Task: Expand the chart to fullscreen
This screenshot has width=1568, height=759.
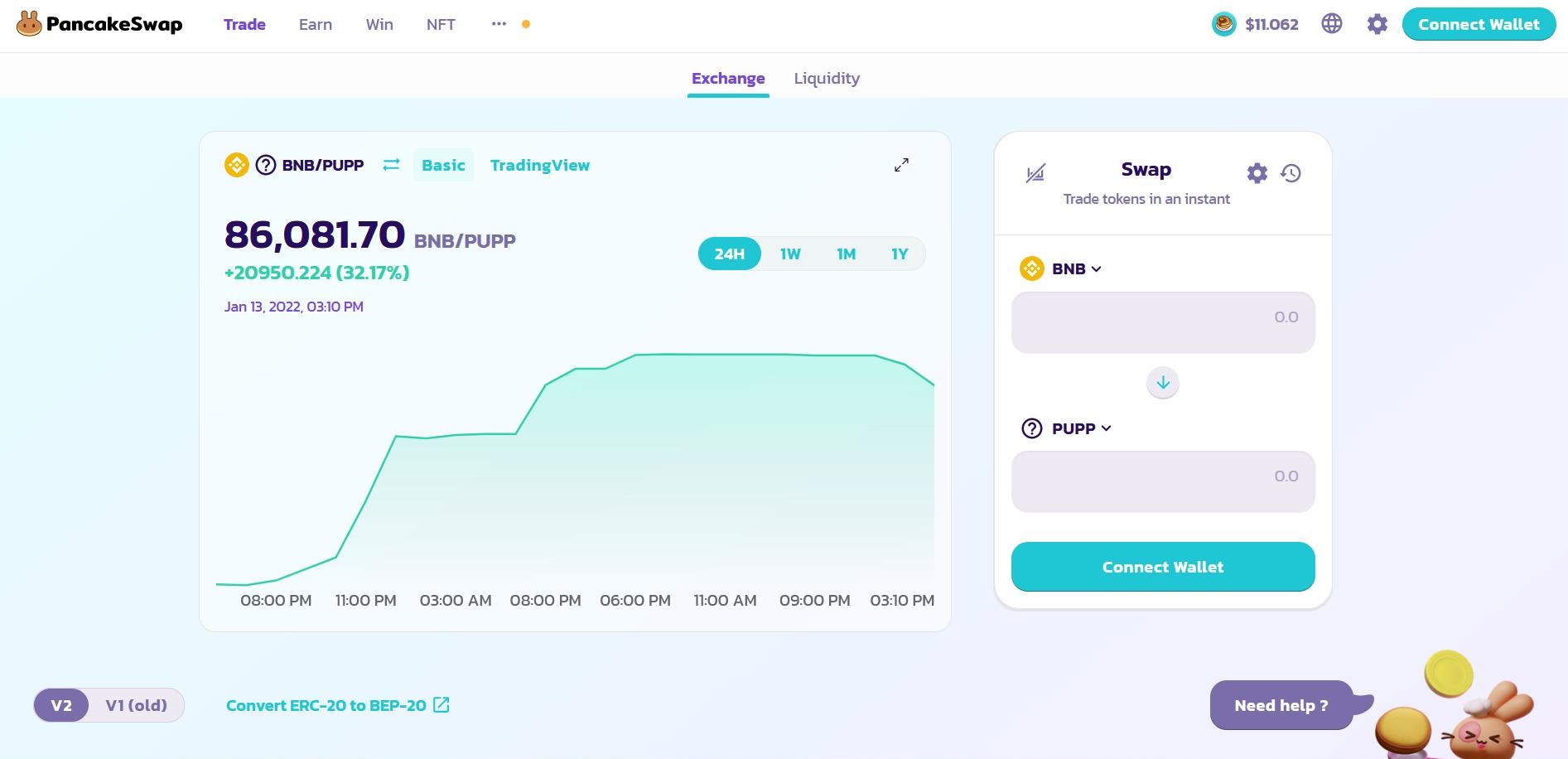Action: point(901,165)
